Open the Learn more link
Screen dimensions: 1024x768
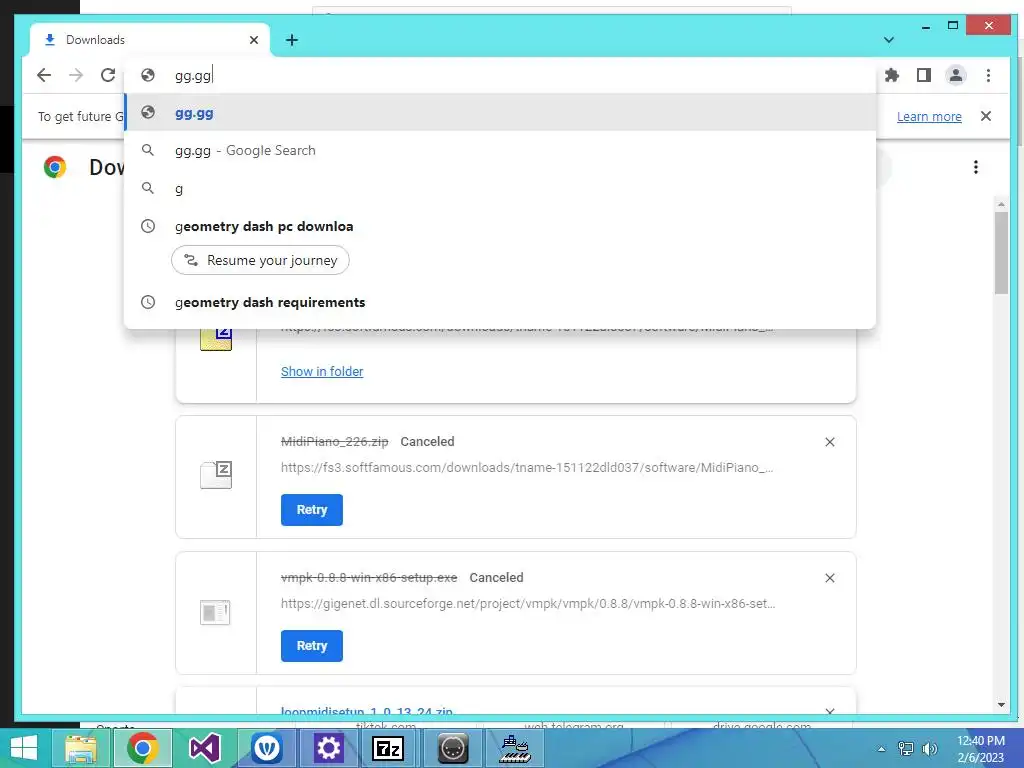[929, 116]
